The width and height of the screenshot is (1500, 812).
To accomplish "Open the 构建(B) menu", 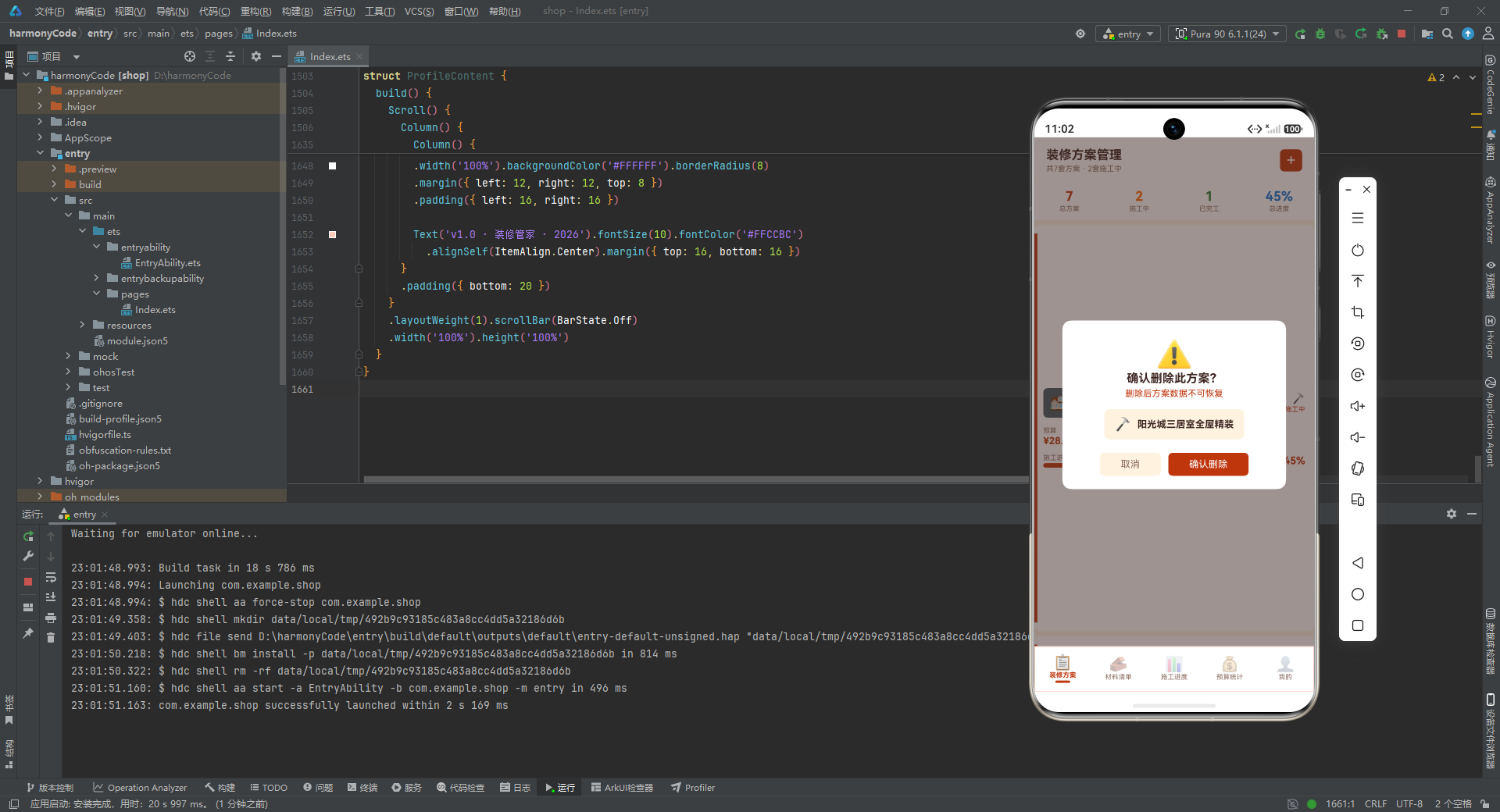I will 297,11.
